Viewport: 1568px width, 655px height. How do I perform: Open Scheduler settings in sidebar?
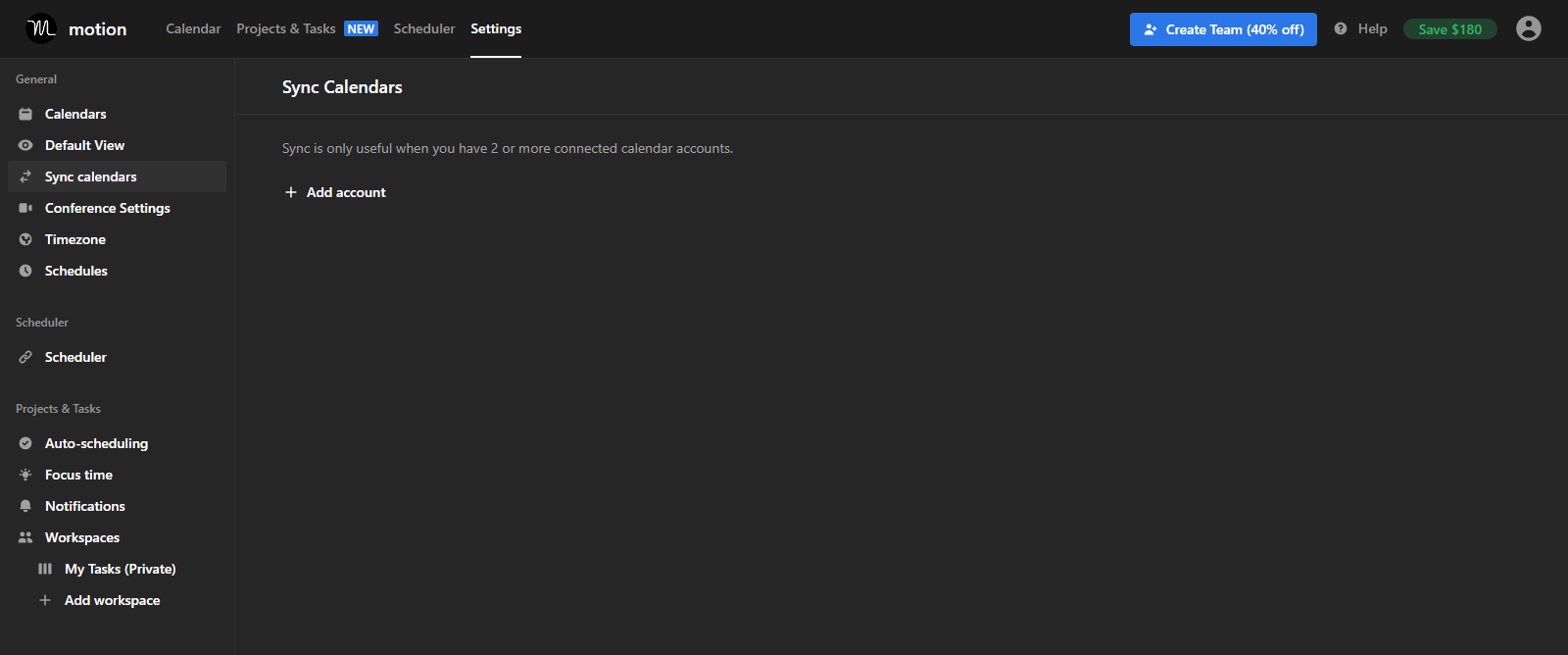pyautogui.click(x=117, y=357)
